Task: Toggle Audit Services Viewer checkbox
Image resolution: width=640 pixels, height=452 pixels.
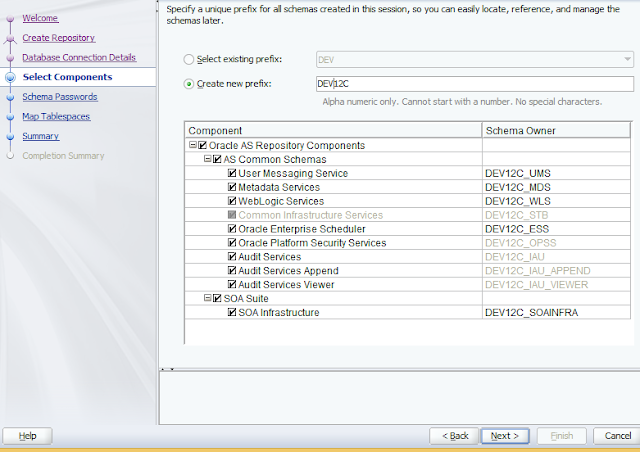Action: coord(232,284)
